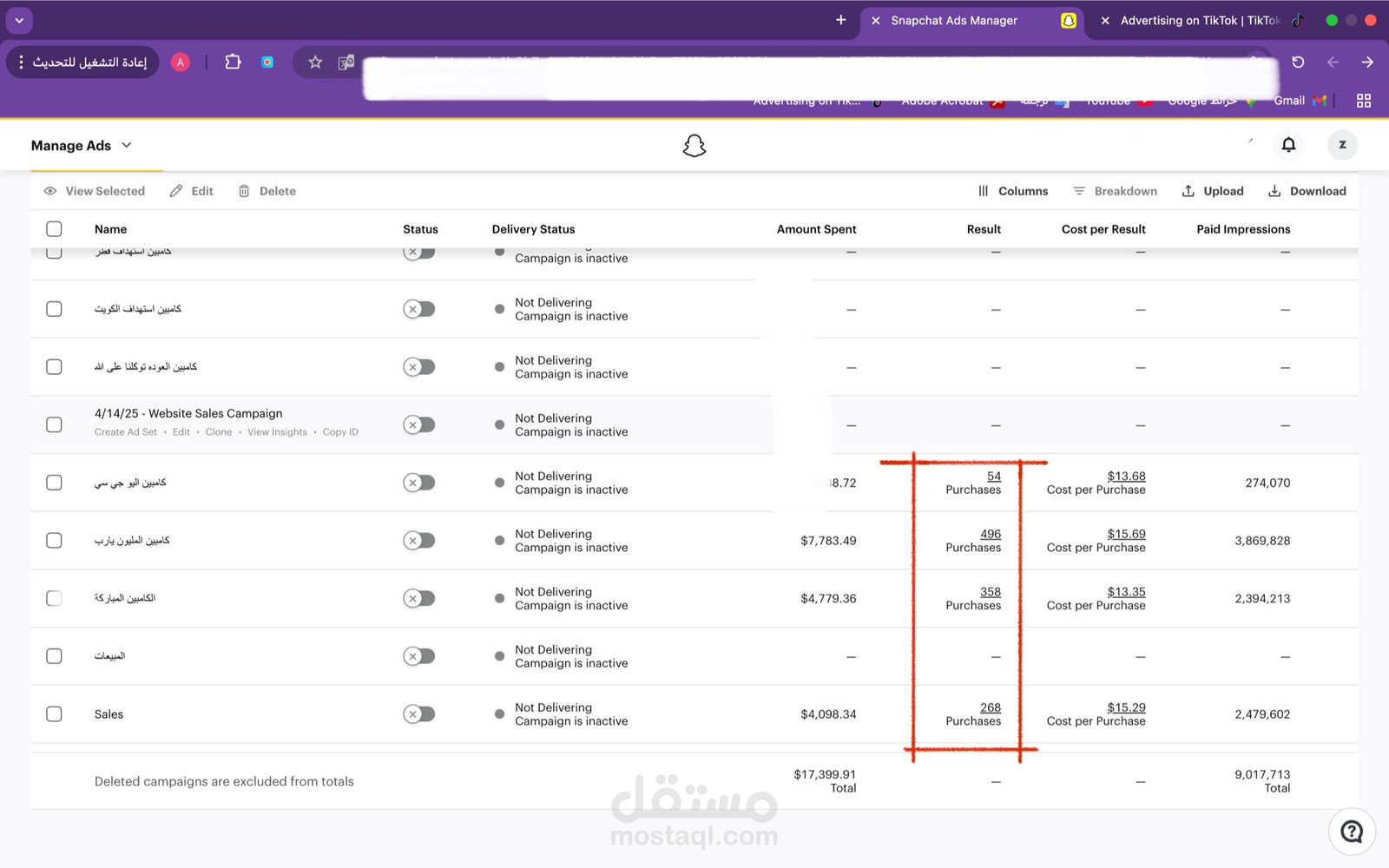Image resolution: width=1389 pixels, height=868 pixels.
Task: Click Copy ID under Website Sales Campaign
Action: [340, 432]
